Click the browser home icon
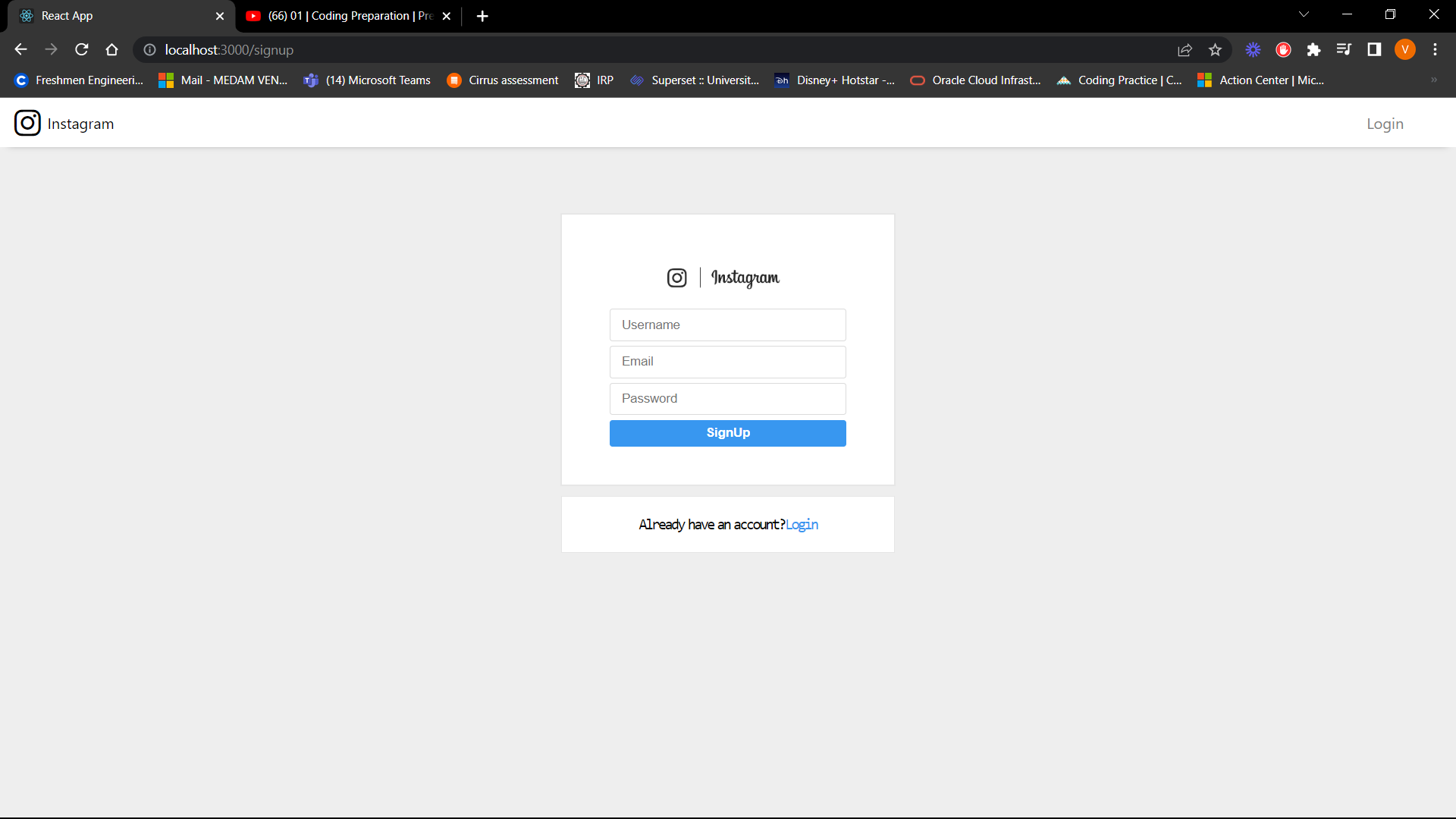The image size is (1456, 819). pos(111,49)
